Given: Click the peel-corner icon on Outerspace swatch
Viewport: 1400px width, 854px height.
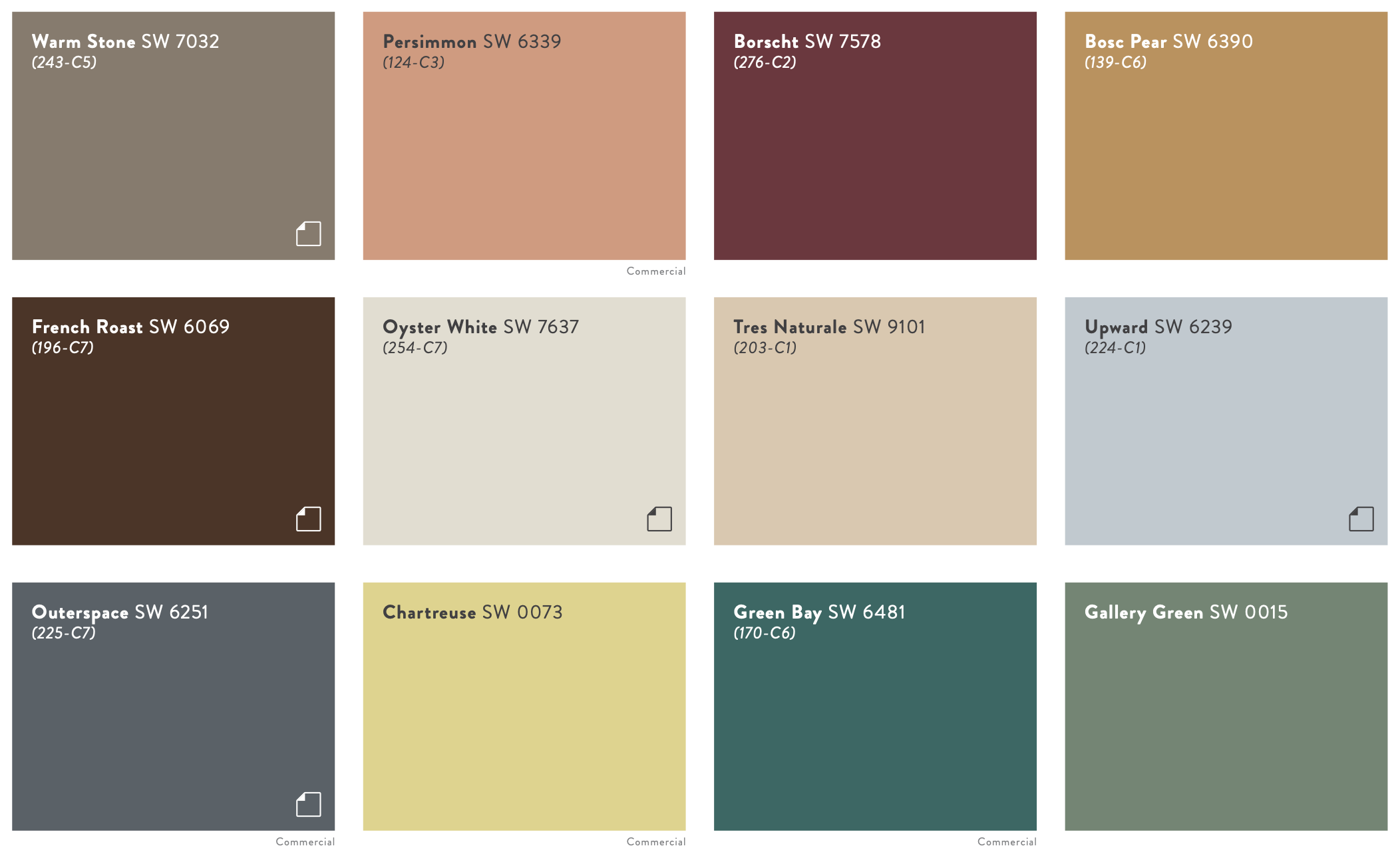Looking at the screenshot, I should pyautogui.click(x=307, y=803).
